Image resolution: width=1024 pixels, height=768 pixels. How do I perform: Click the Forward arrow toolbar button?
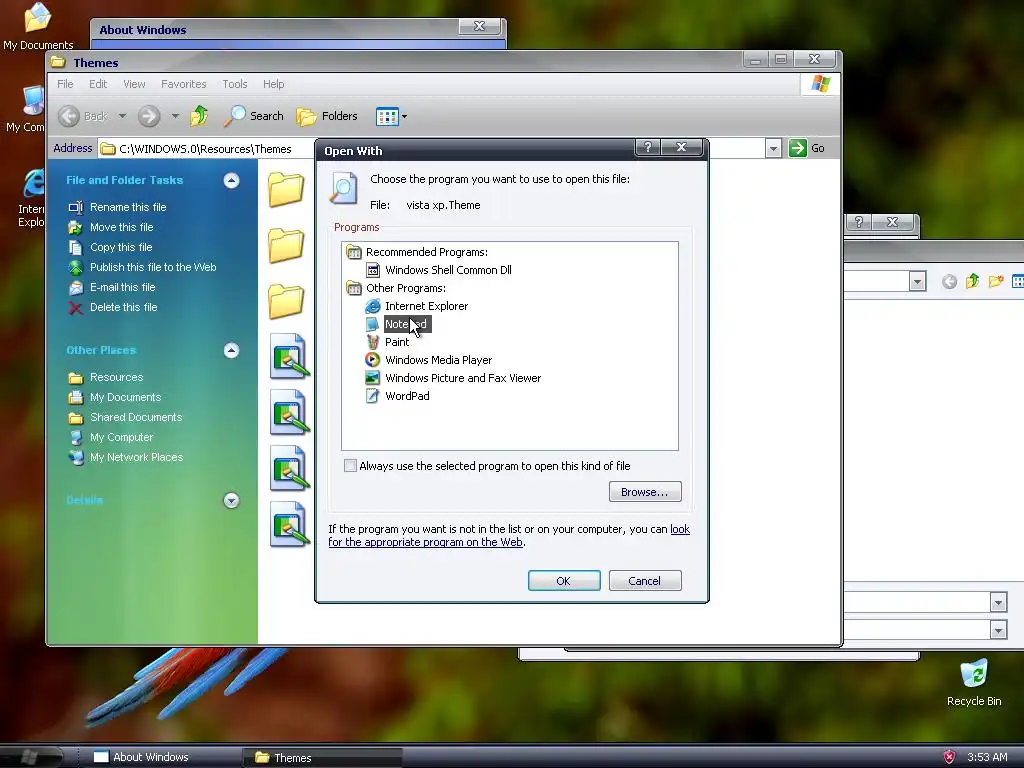click(149, 116)
